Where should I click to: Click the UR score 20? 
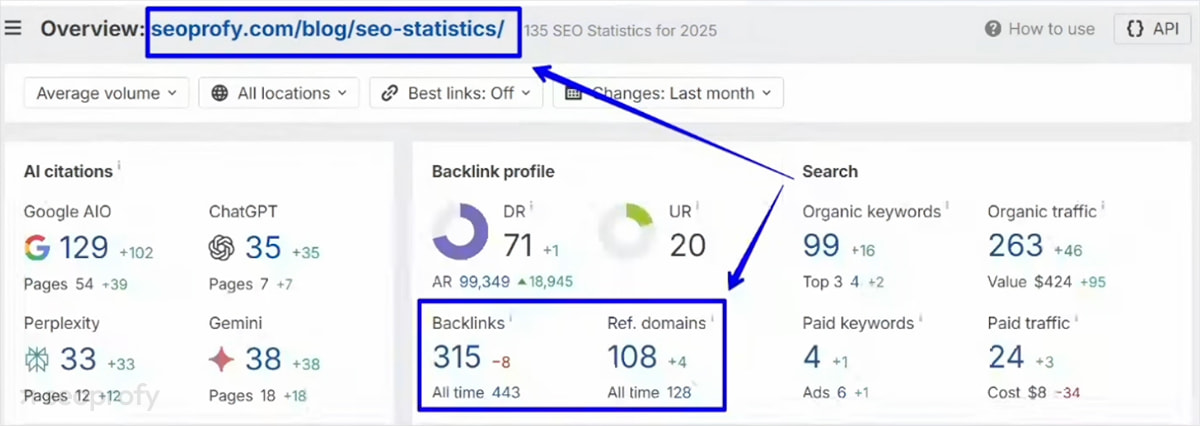(x=687, y=245)
